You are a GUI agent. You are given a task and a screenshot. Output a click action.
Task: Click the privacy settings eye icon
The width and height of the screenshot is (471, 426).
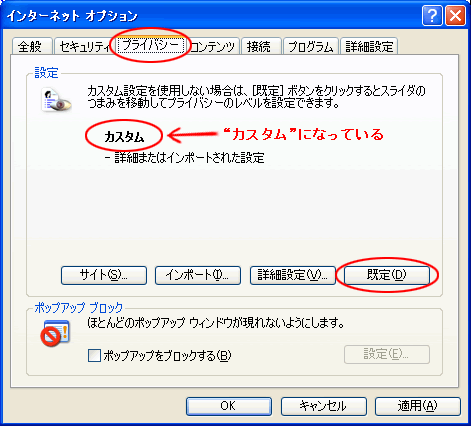(x=56, y=100)
